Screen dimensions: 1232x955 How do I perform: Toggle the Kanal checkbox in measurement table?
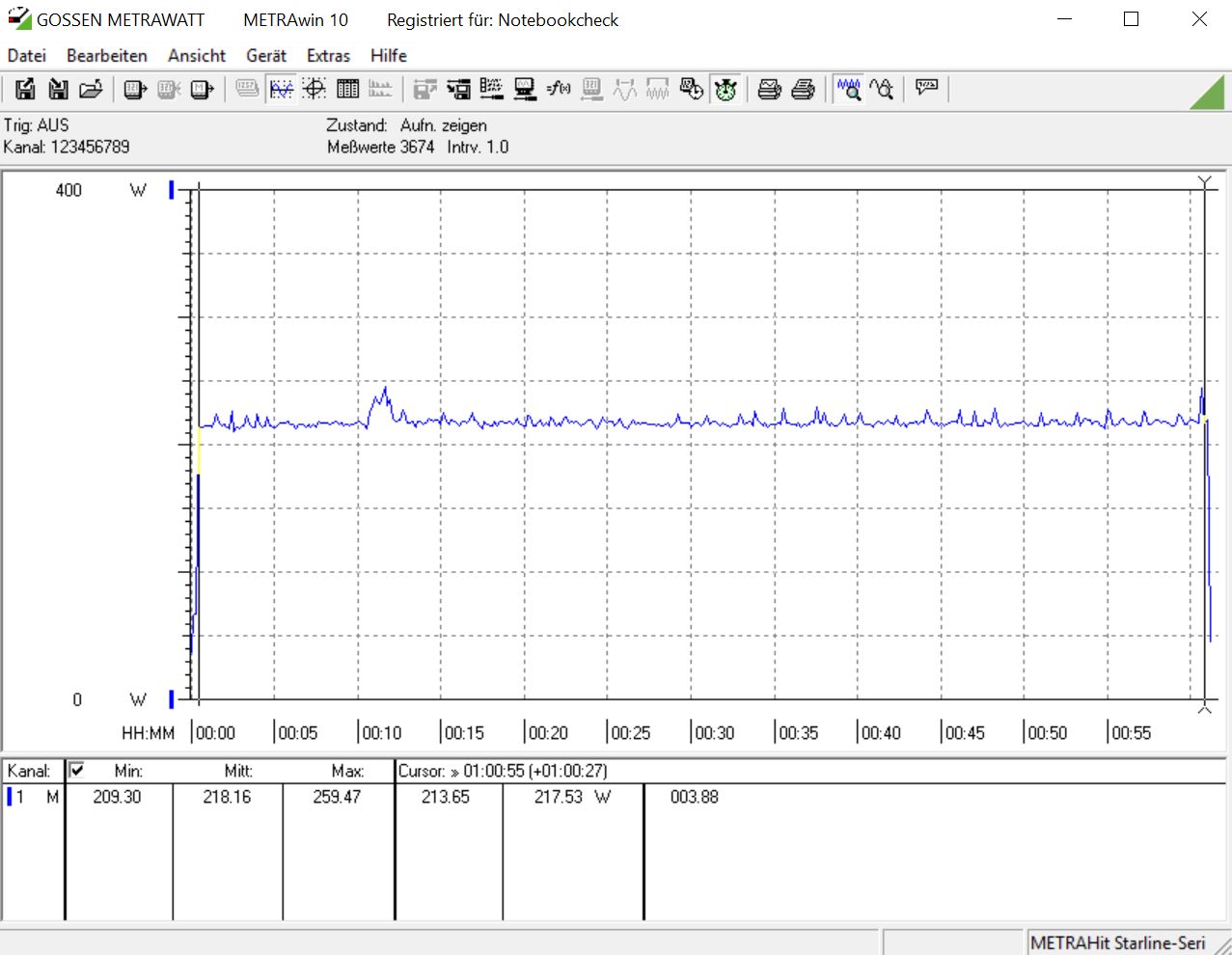click(76, 770)
